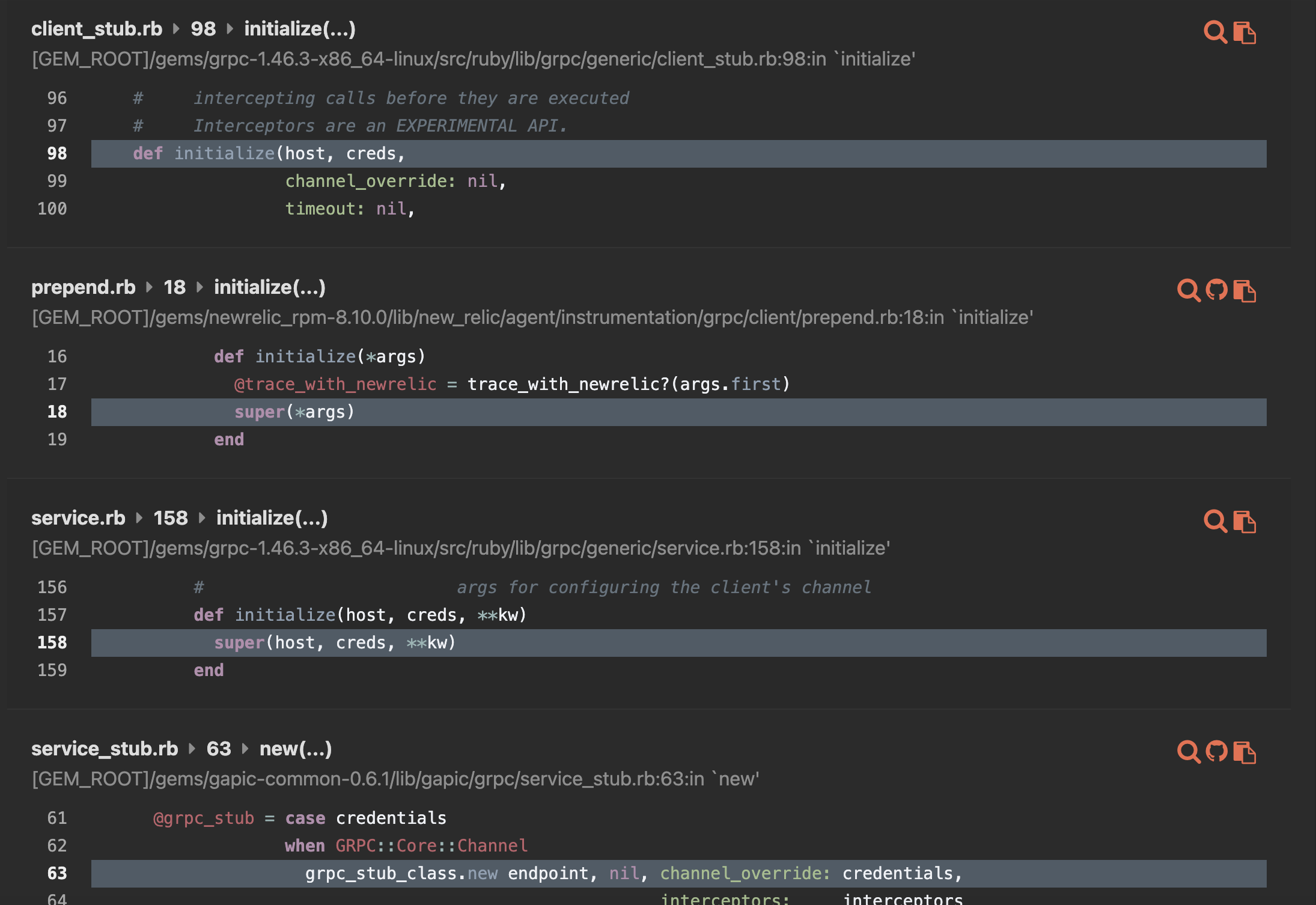Click the client_stub.rb file path link
The width and height of the screenshot is (1316, 905).
pyautogui.click(x=474, y=59)
